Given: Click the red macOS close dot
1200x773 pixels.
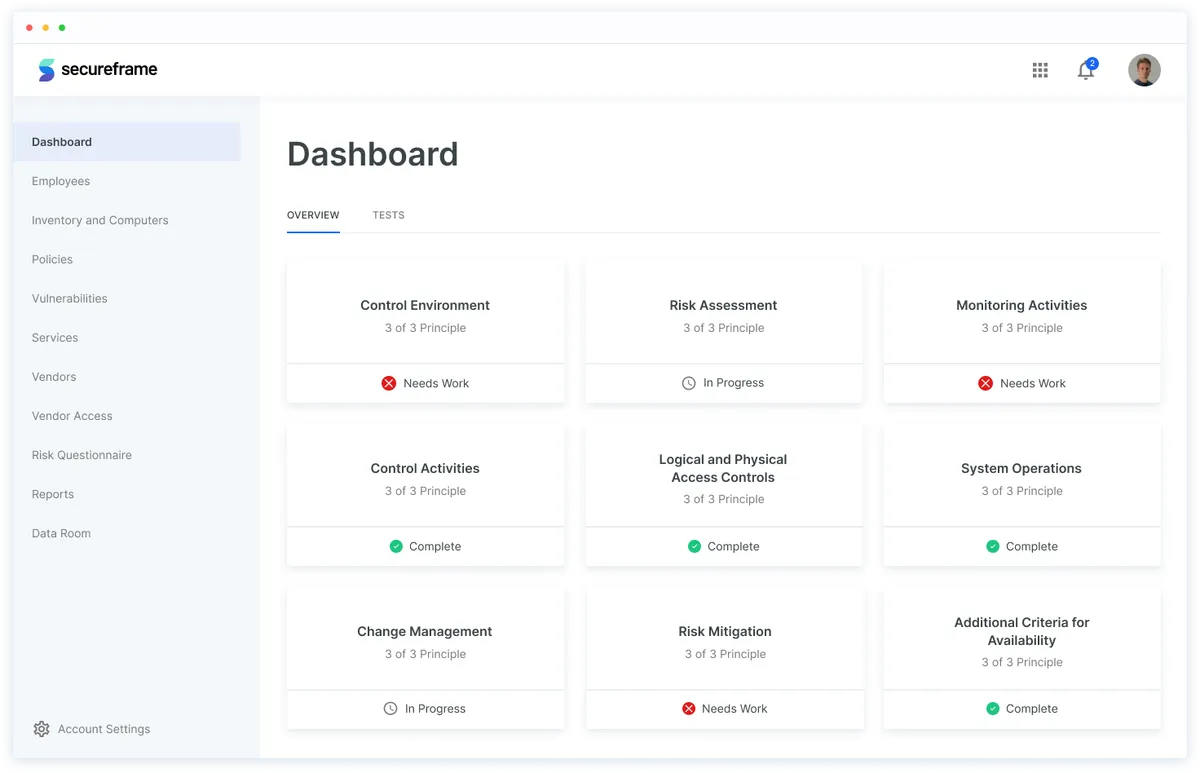Looking at the screenshot, I should (x=29, y=28).
